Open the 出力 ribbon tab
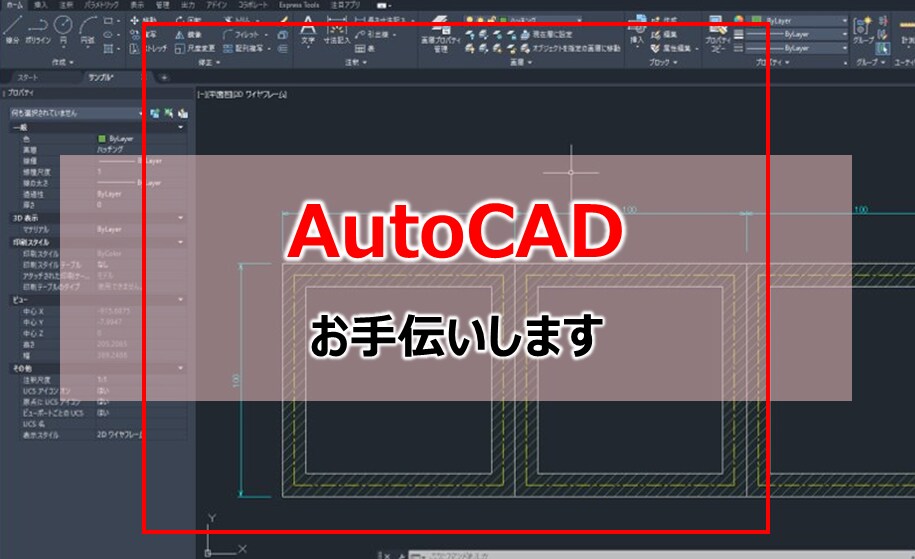915x559 pixels. (x=188, y=5)
